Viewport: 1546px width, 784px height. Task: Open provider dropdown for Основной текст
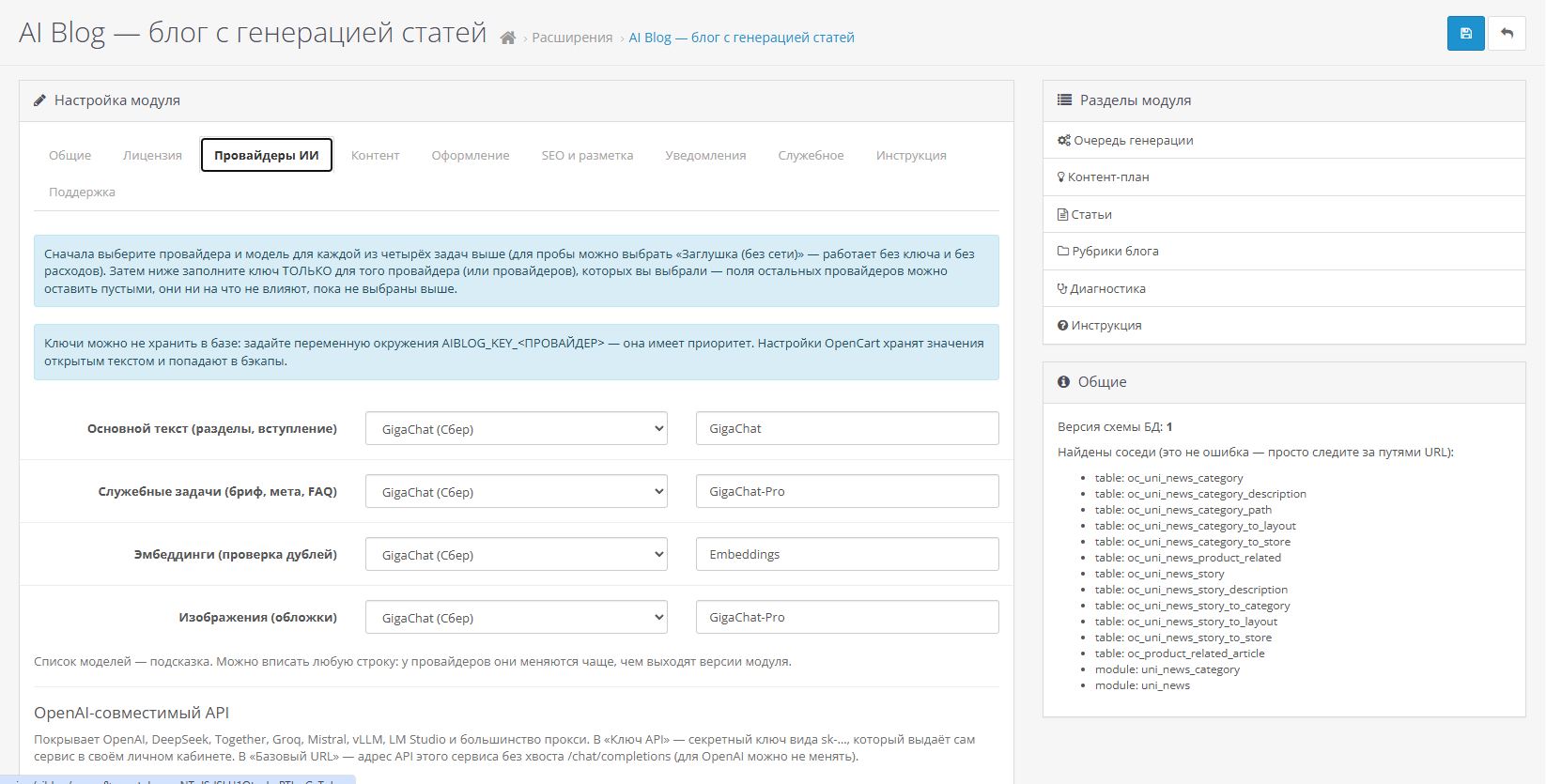pyautogui.click(x=517, y=429)
